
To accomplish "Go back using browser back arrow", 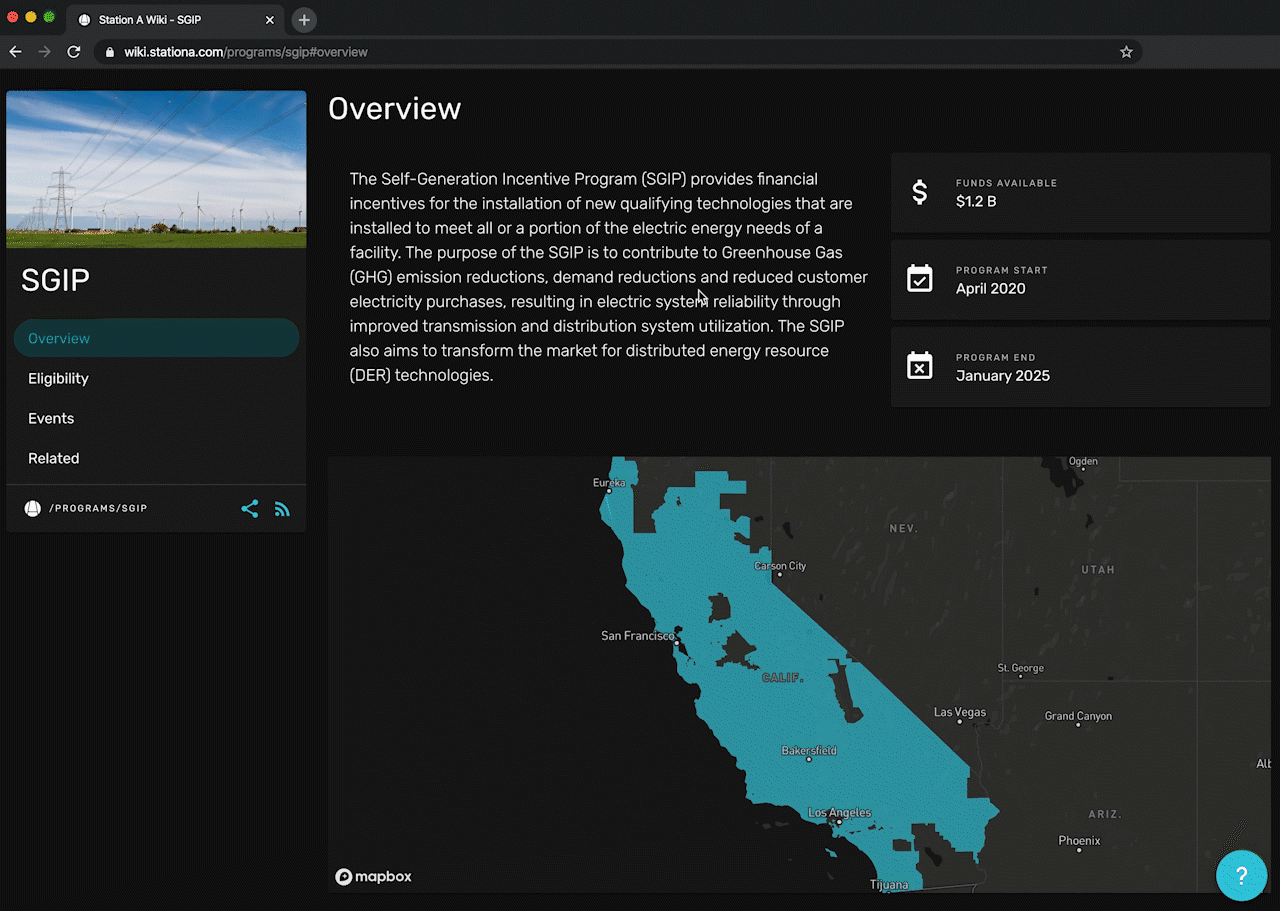I will coord(15,52).
